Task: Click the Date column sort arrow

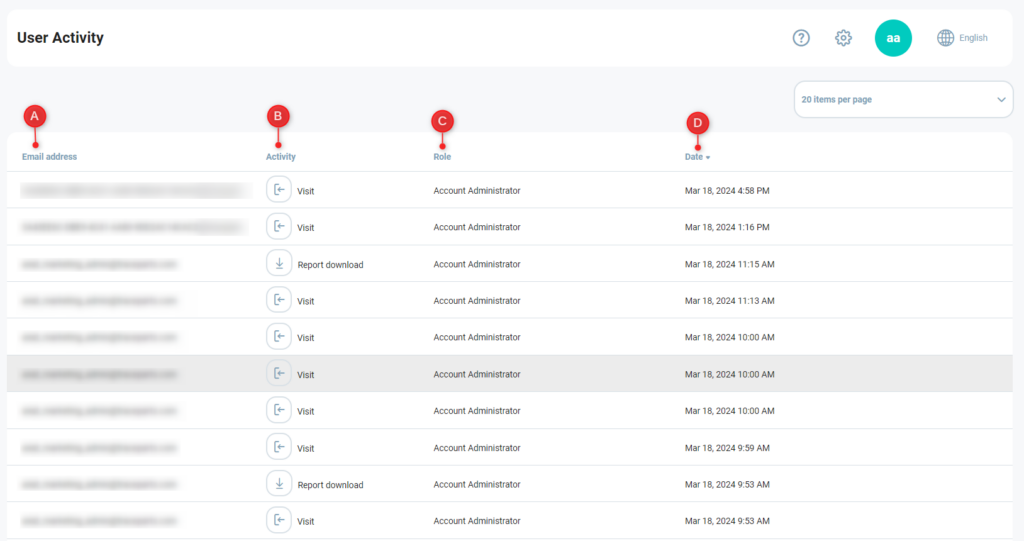Action: pyautogui.click(x=708, y=158)
